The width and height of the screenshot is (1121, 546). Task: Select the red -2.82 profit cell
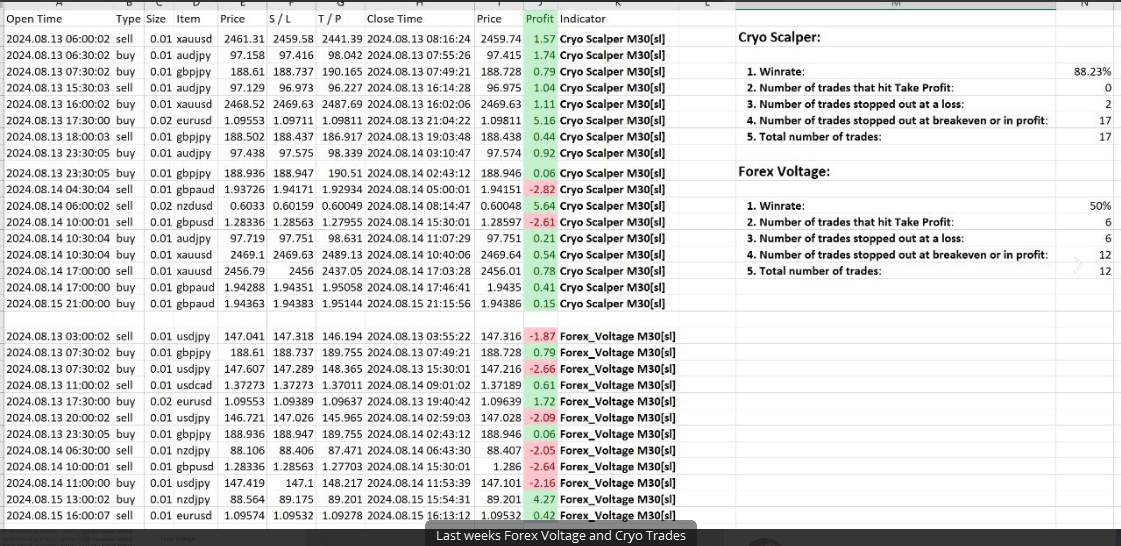[540, 189]
